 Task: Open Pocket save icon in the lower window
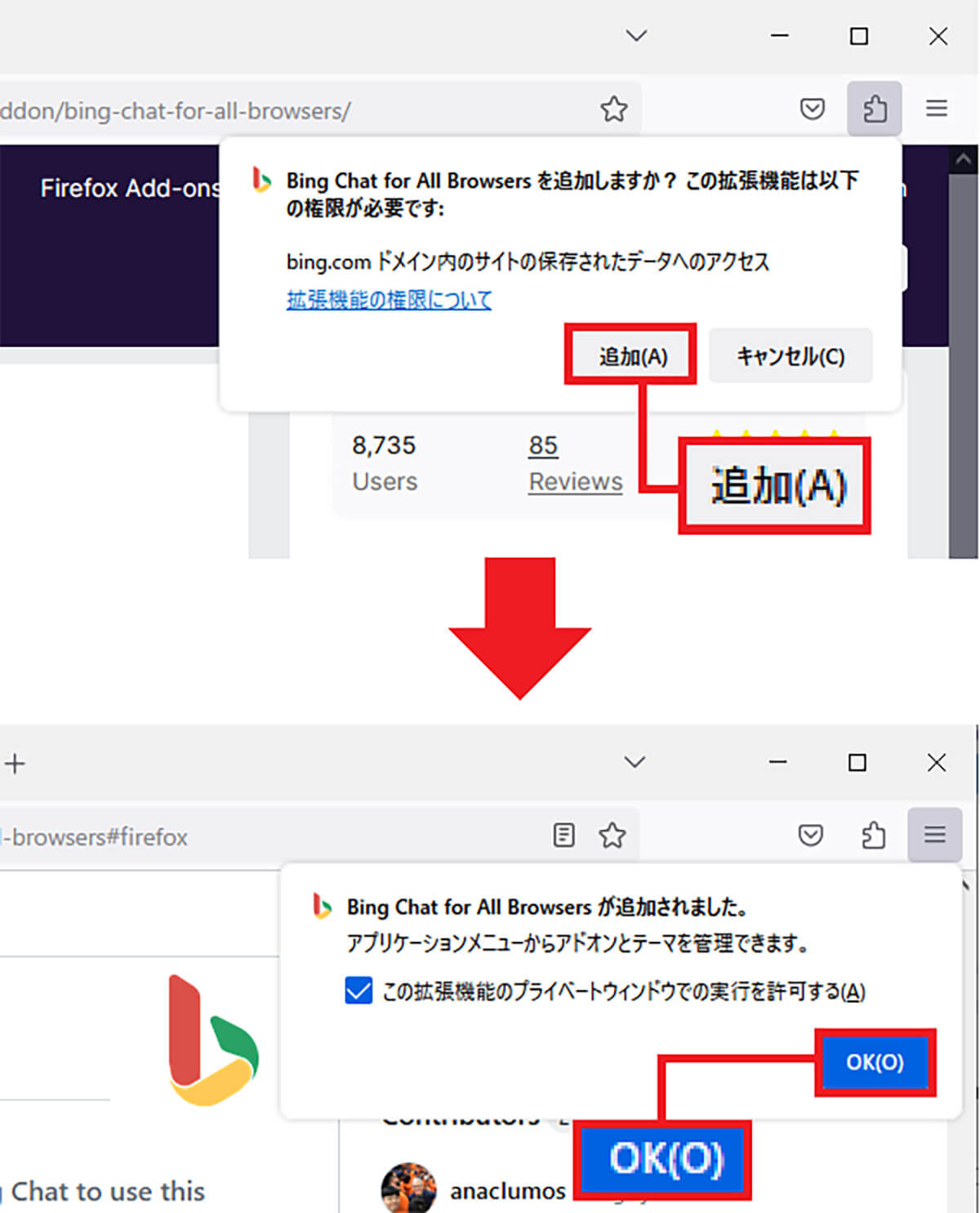pos(810,835)
